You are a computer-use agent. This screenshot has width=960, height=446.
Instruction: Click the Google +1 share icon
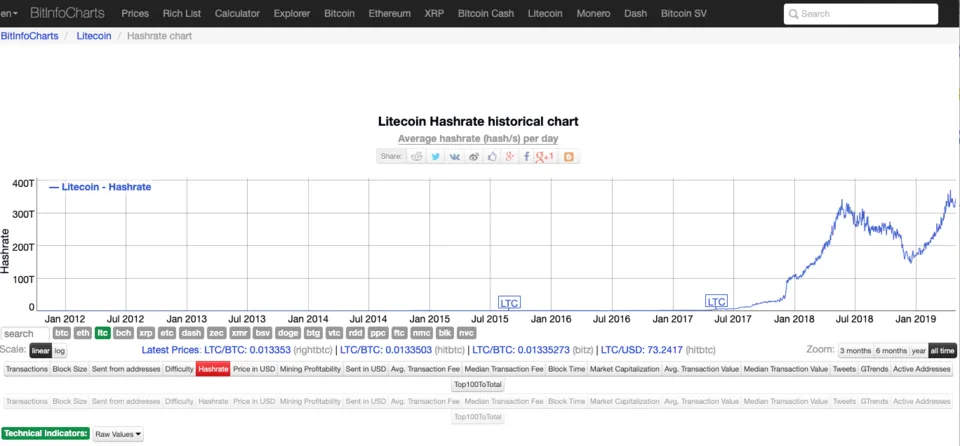(x=544, y=156)
